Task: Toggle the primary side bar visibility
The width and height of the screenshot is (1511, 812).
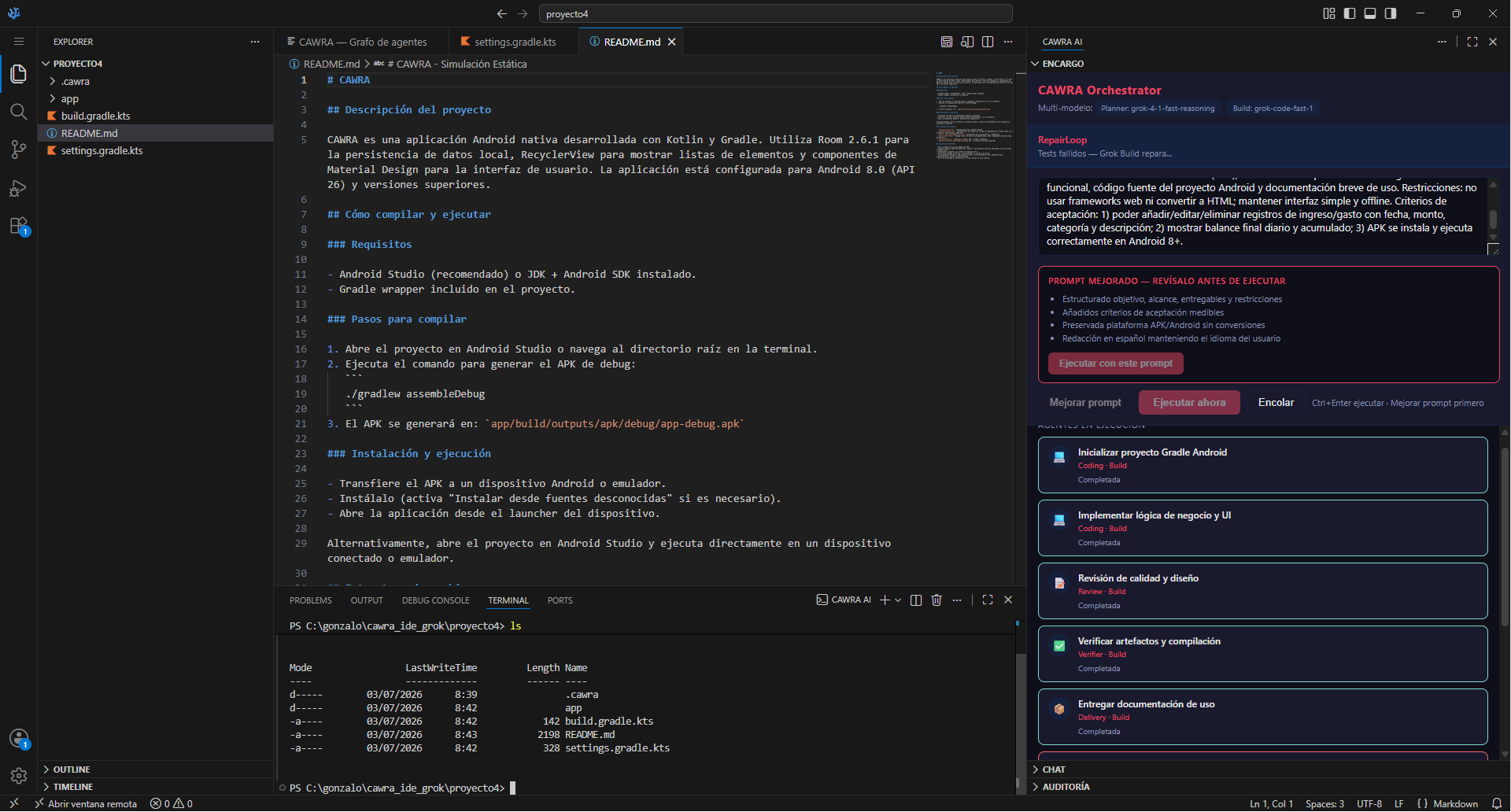Action: pos(1350,13)
